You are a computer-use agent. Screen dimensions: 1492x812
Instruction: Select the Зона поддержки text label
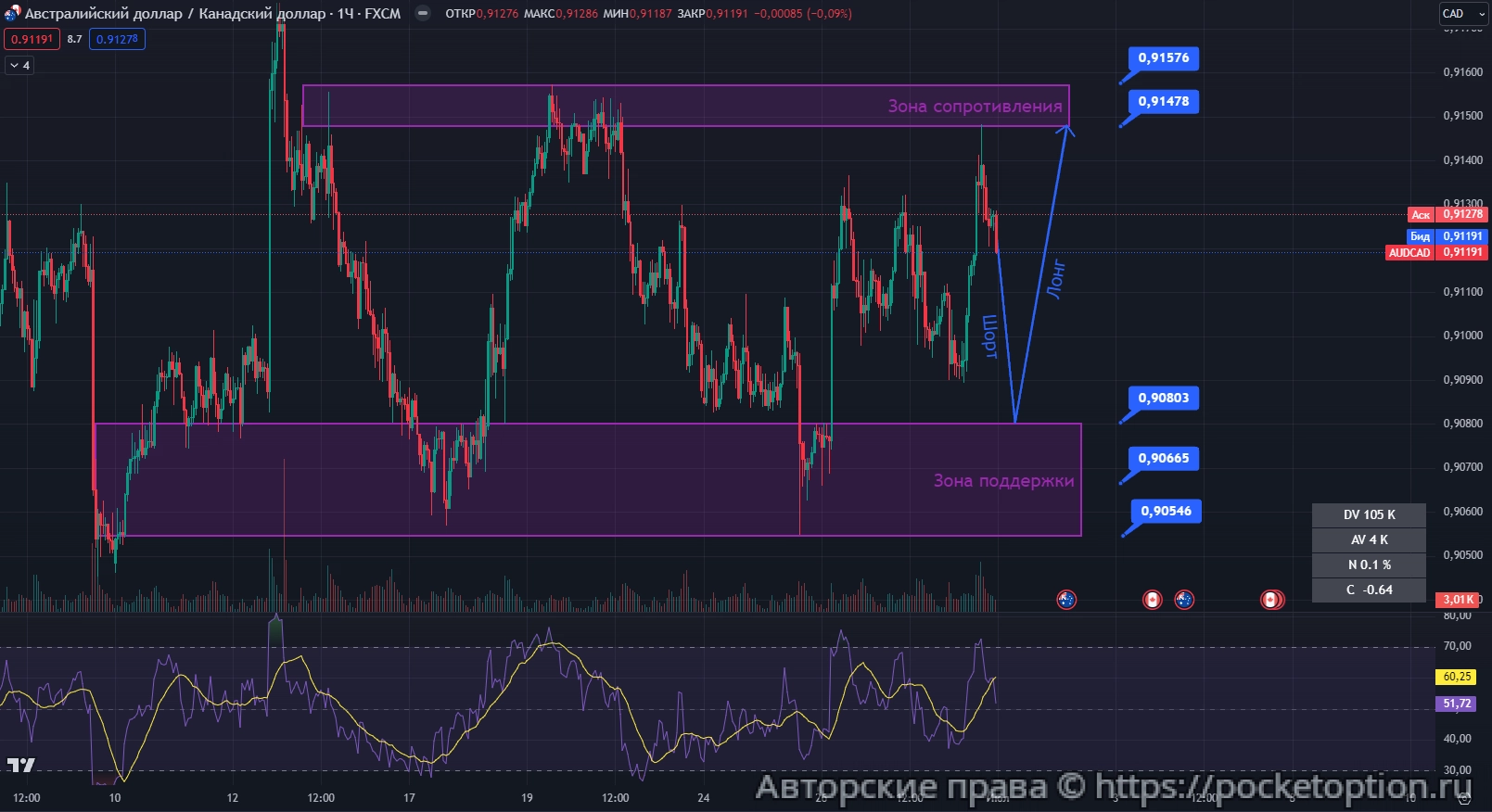[1003, 481]
